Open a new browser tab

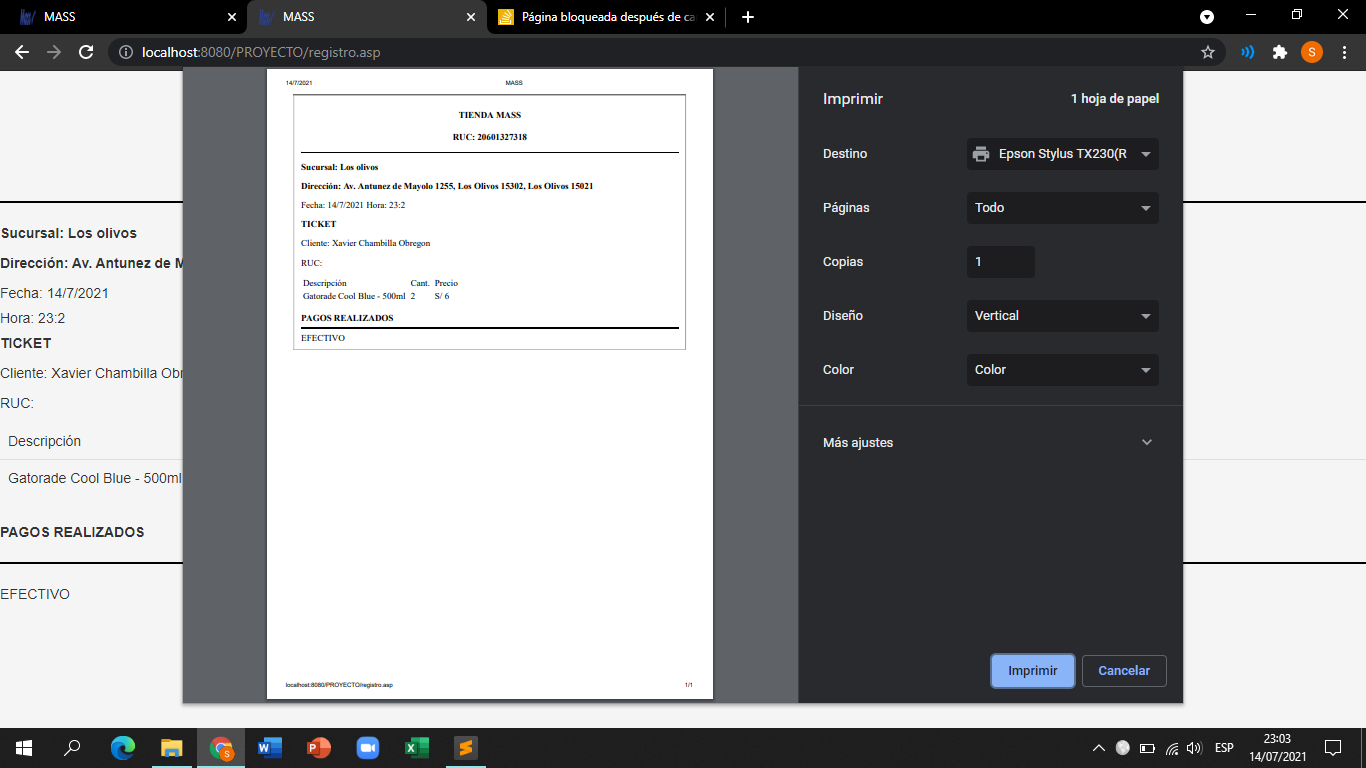pos(747,17)
